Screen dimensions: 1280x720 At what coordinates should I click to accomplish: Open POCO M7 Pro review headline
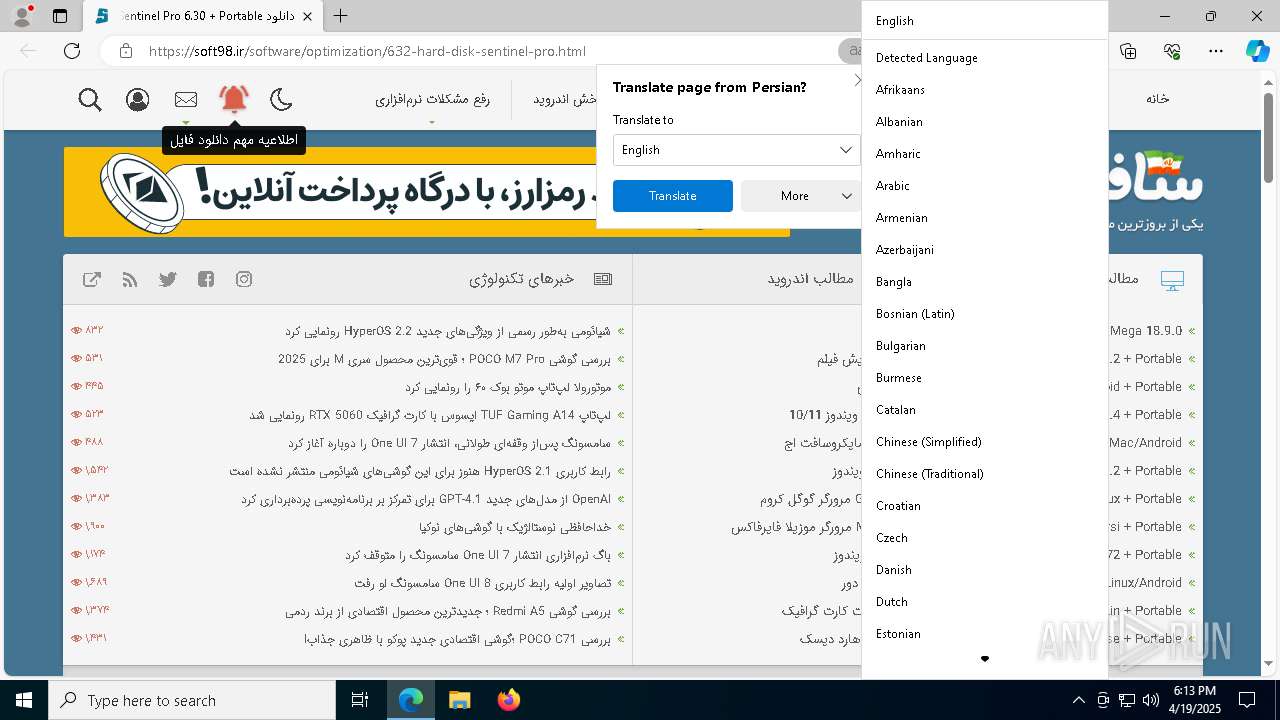point(444,359)
